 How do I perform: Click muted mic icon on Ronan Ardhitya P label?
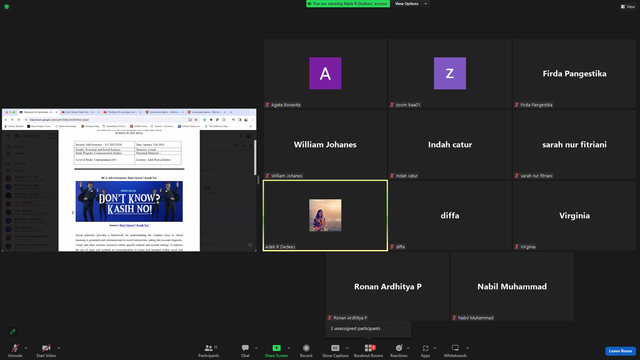pyautogui.click(x=330, y=318)
